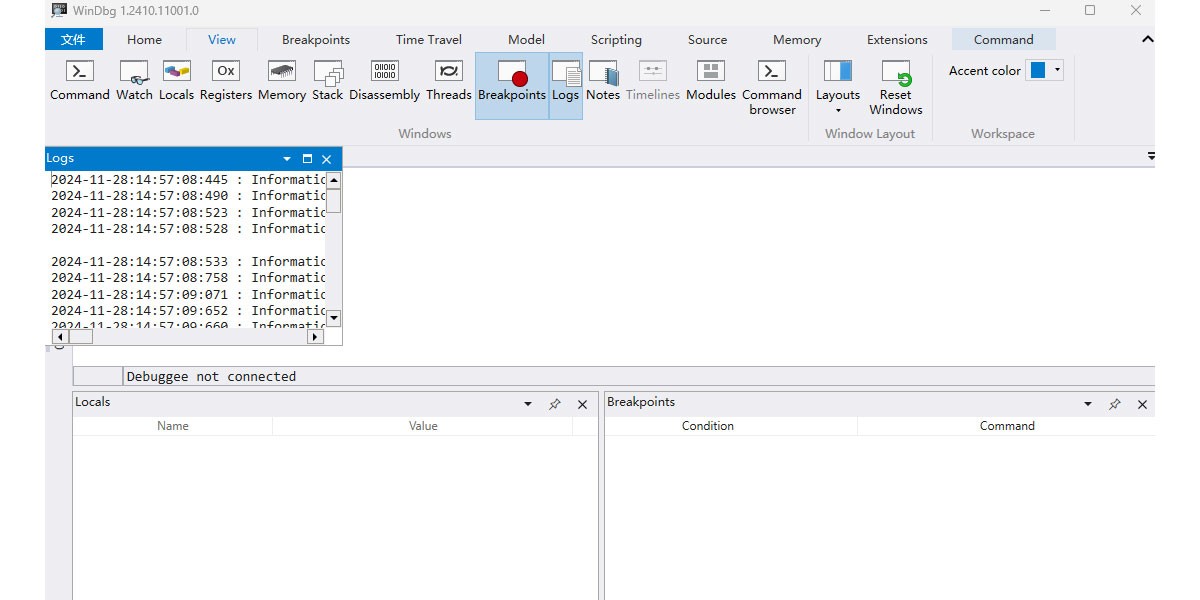Click the Notes window button
The image size is (1200, 600).
click(603, 80)
